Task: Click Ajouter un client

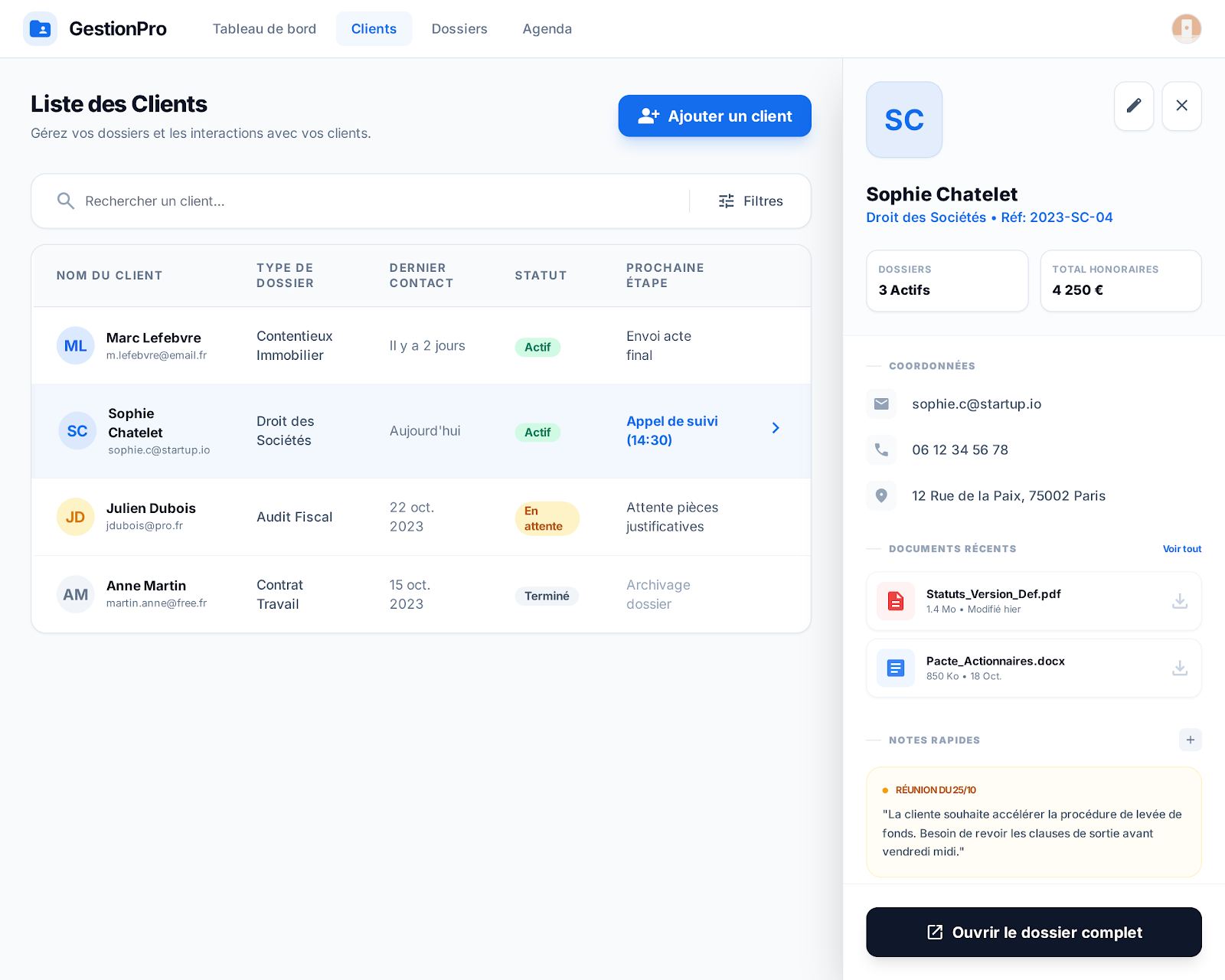Action: 714,116
